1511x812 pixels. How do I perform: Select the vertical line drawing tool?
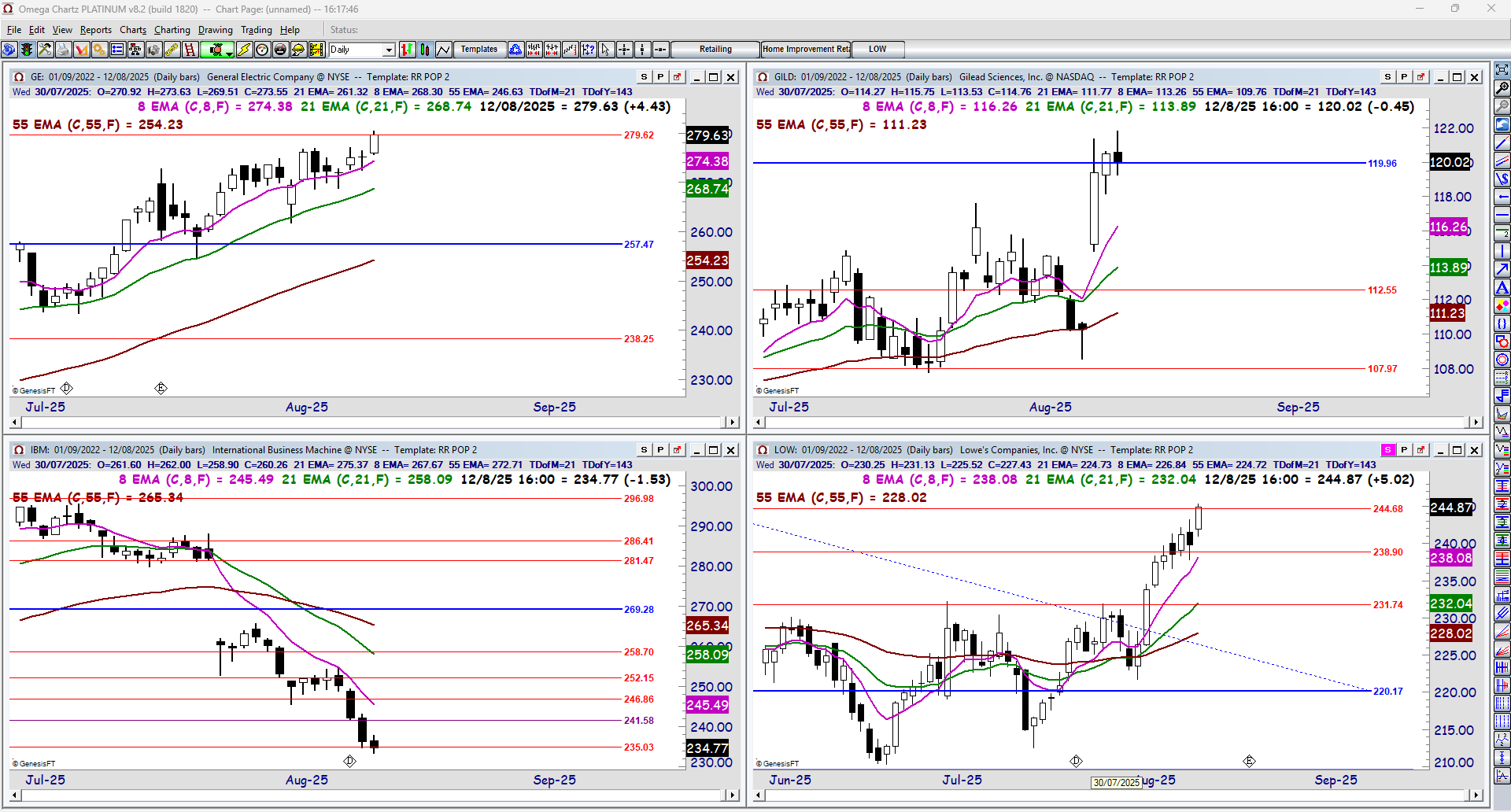coord(1502,252)
